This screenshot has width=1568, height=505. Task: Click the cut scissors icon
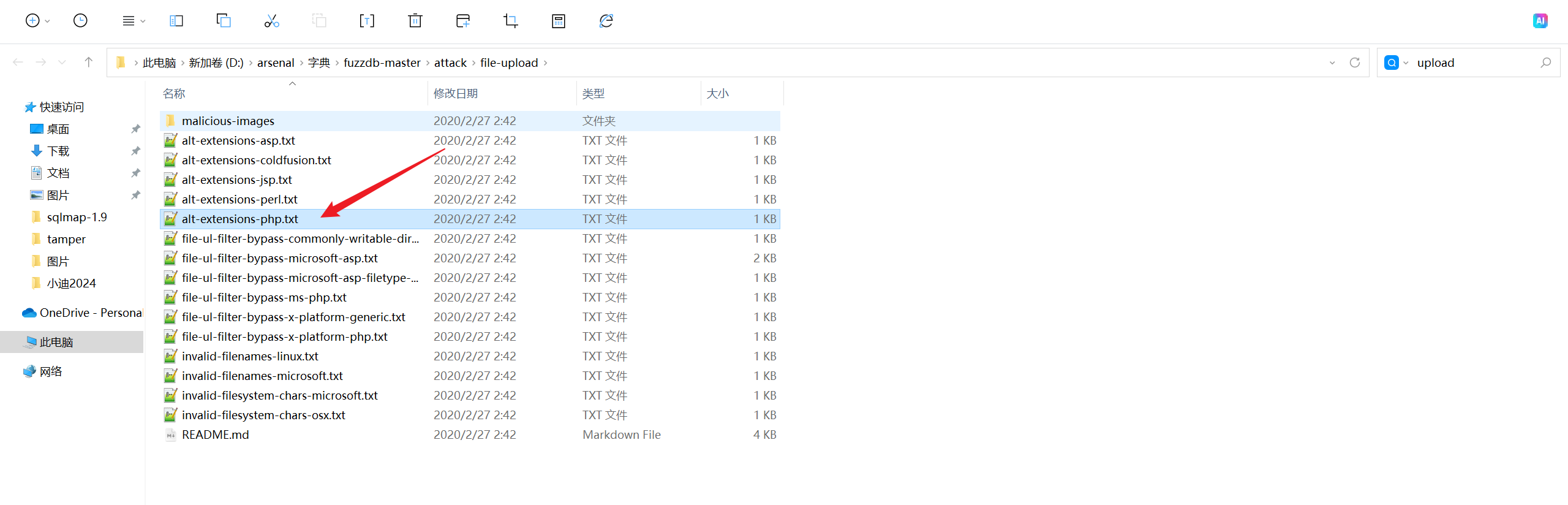coord(271,21)
